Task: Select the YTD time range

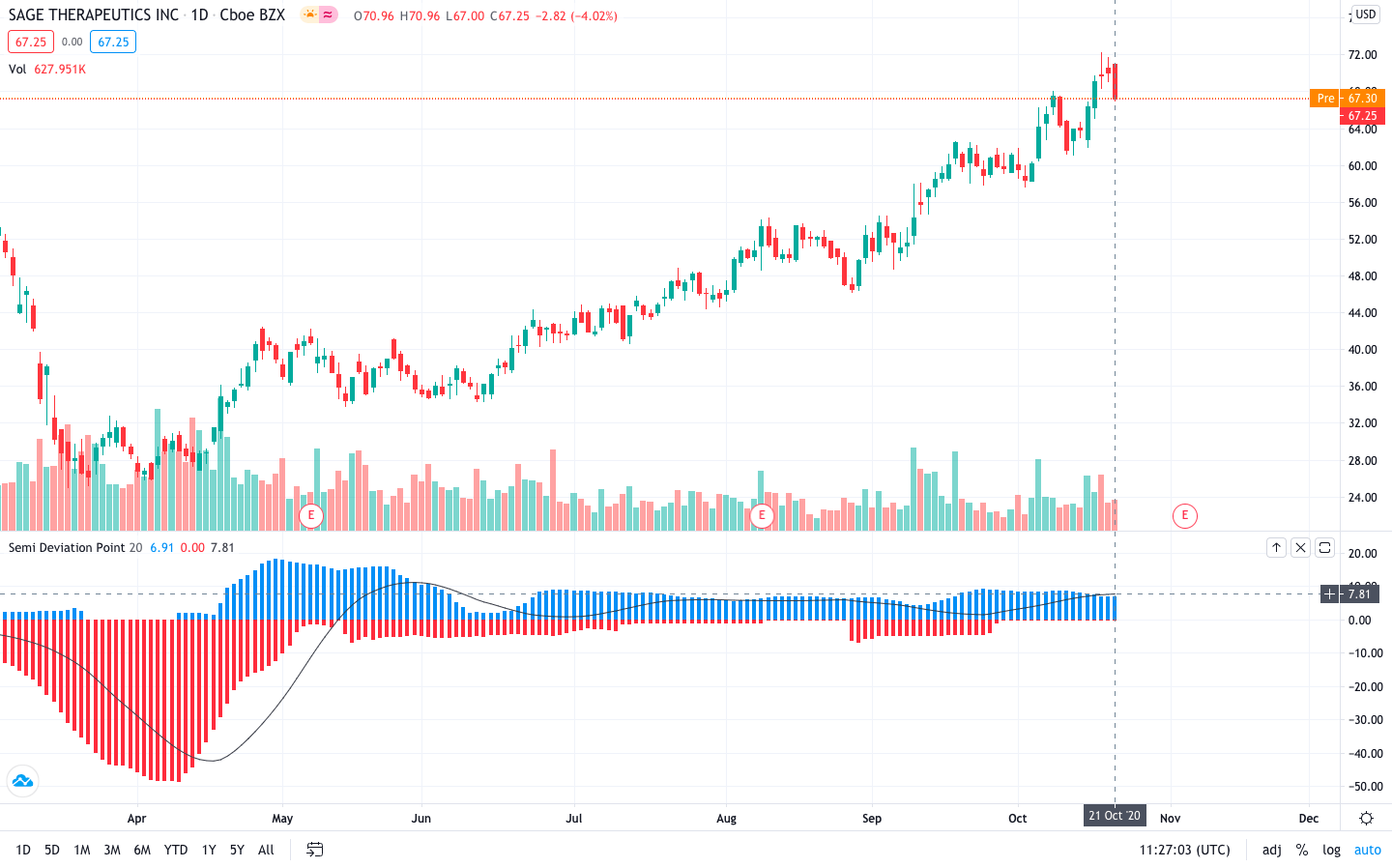Action: (x=176, y=850)
